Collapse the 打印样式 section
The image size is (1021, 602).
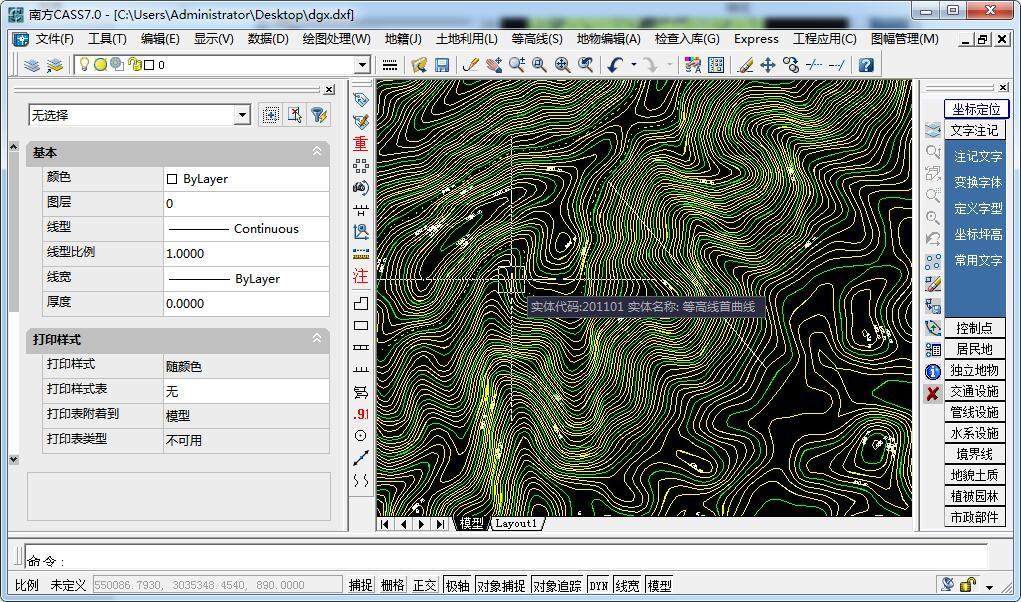(317, 338)
